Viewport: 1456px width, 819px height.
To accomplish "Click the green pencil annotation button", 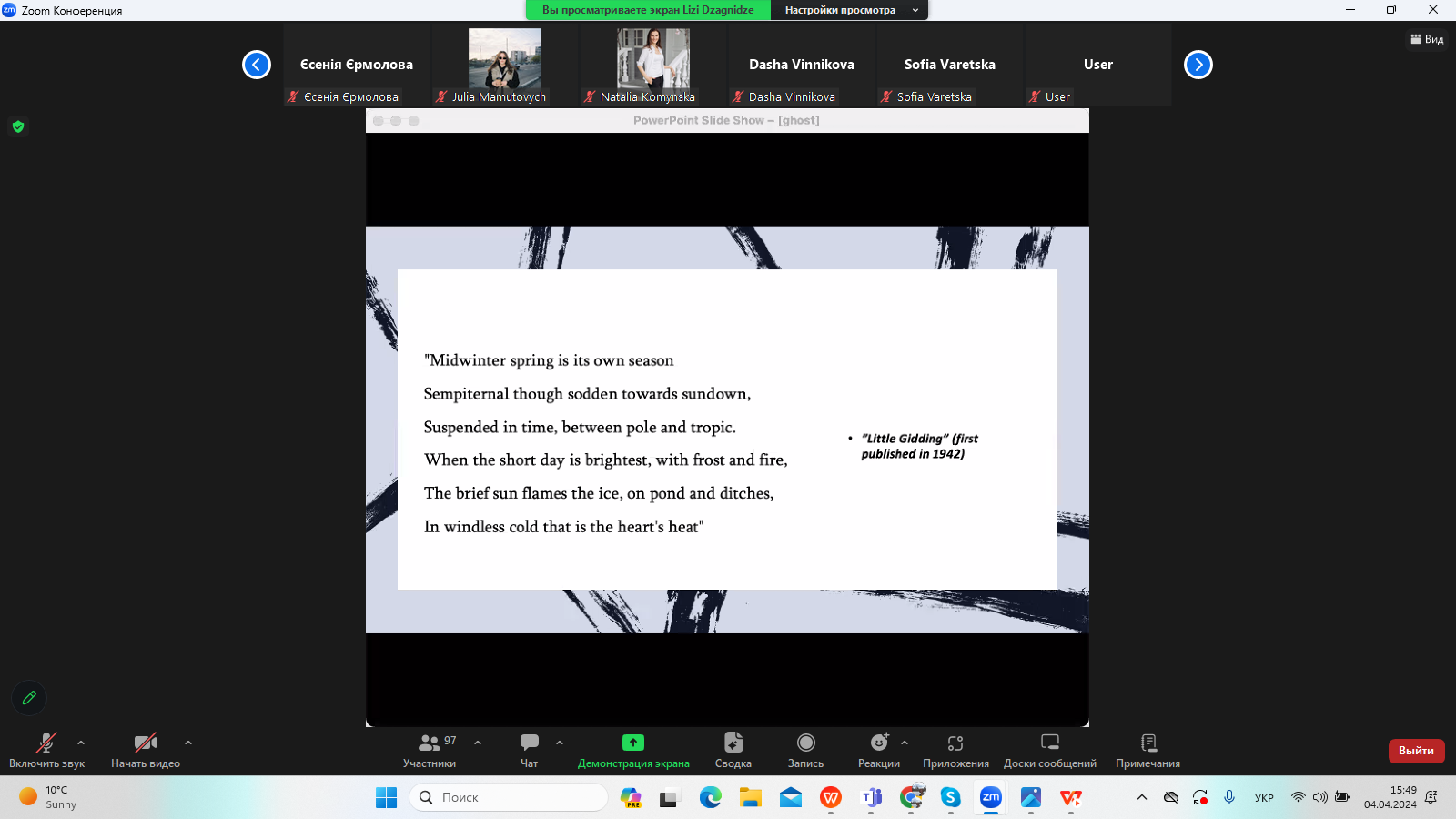I will point(29,698).
